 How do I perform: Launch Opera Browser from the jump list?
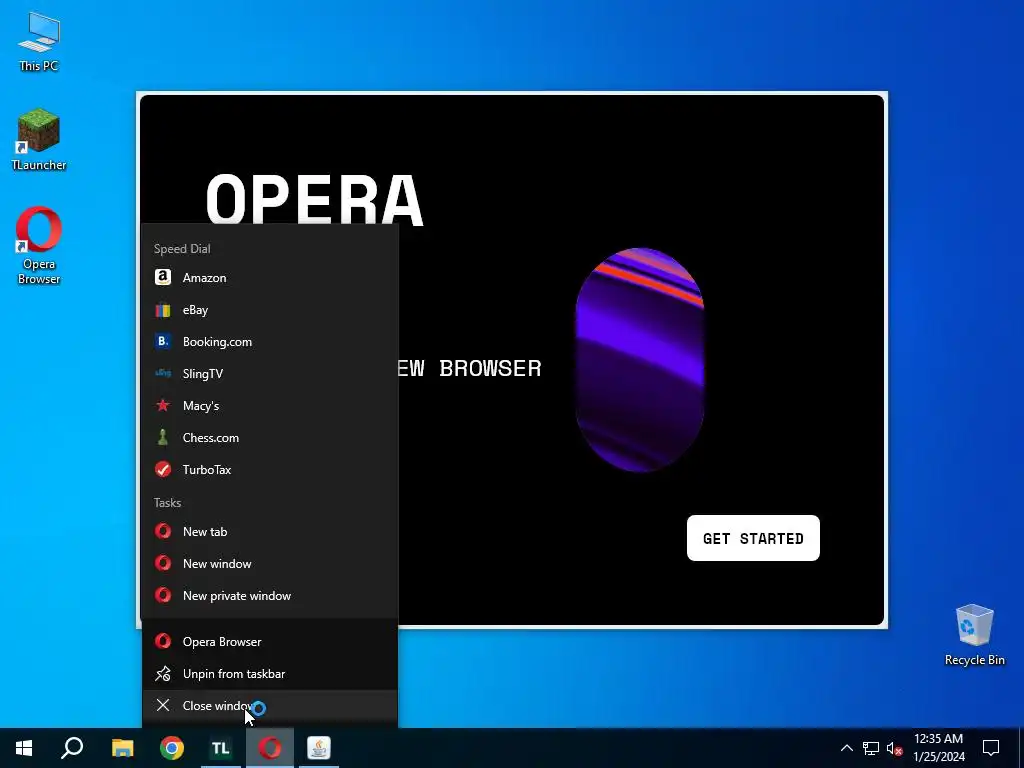(x=270, y=641)
